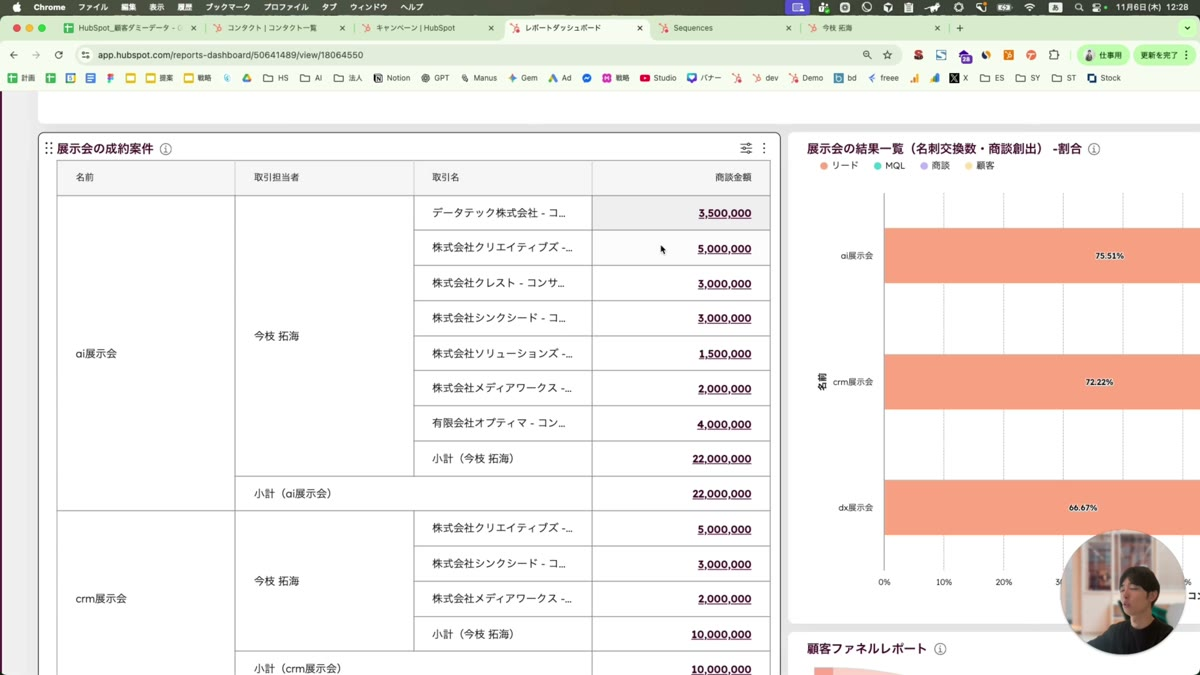Open the HS bookmarks folder
Viewport: 1200px width, 675px height.
276,78
